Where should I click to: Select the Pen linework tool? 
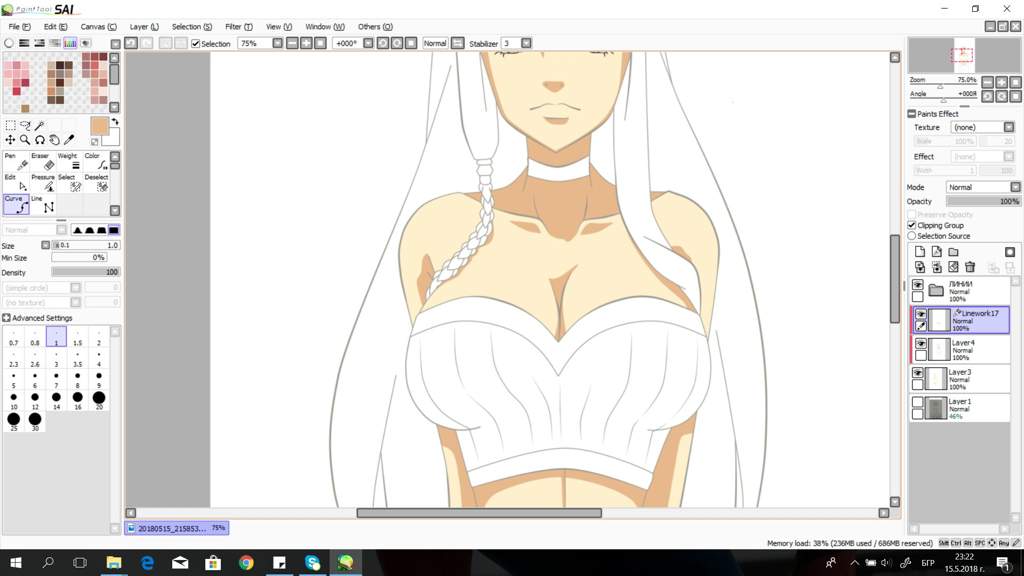[16, 161]
